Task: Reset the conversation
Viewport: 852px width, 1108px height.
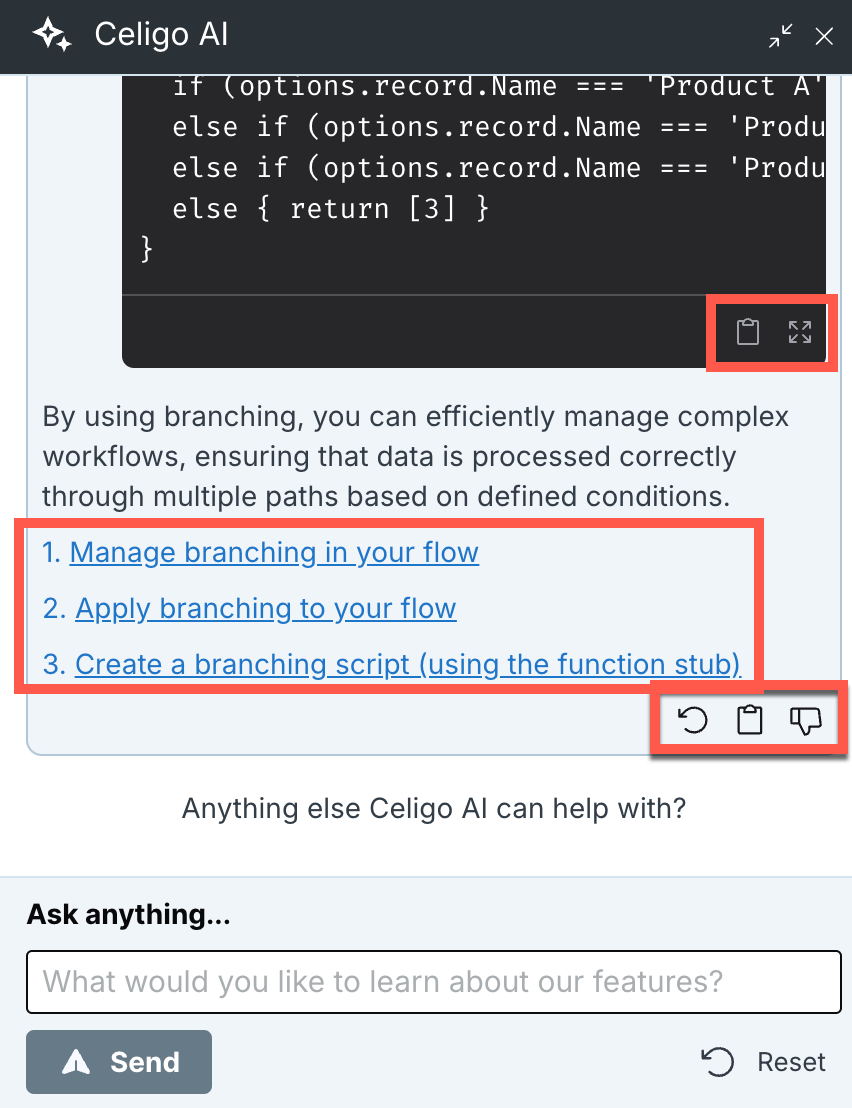Action: [763, 1062]
